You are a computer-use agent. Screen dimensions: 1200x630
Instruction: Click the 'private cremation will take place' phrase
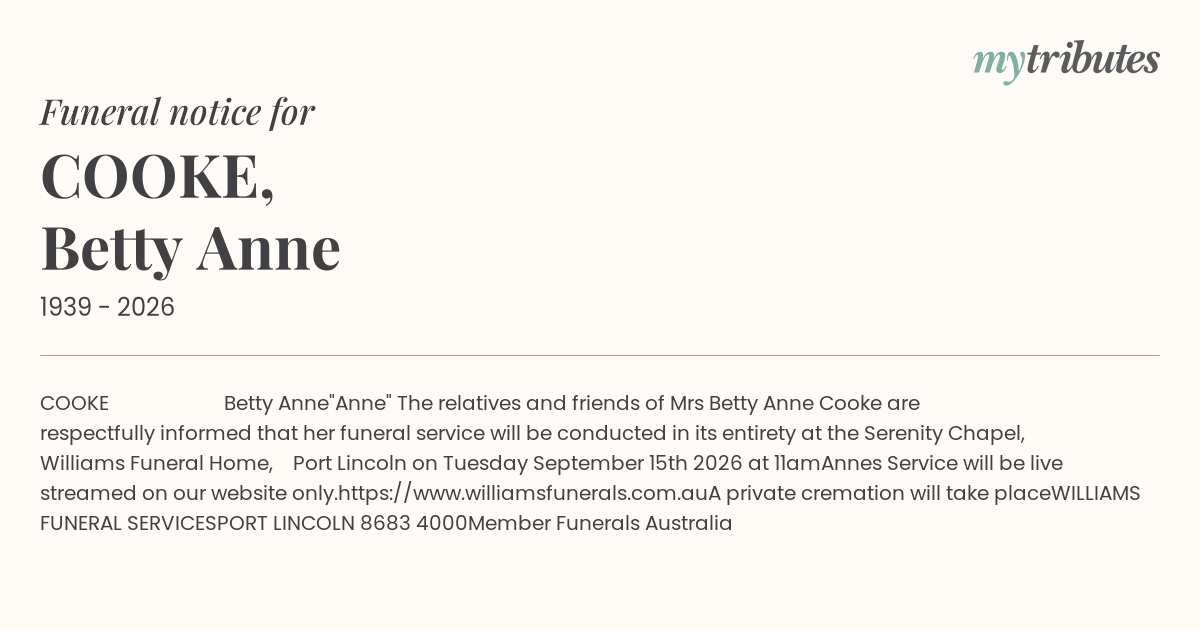[x=888, y=493]
